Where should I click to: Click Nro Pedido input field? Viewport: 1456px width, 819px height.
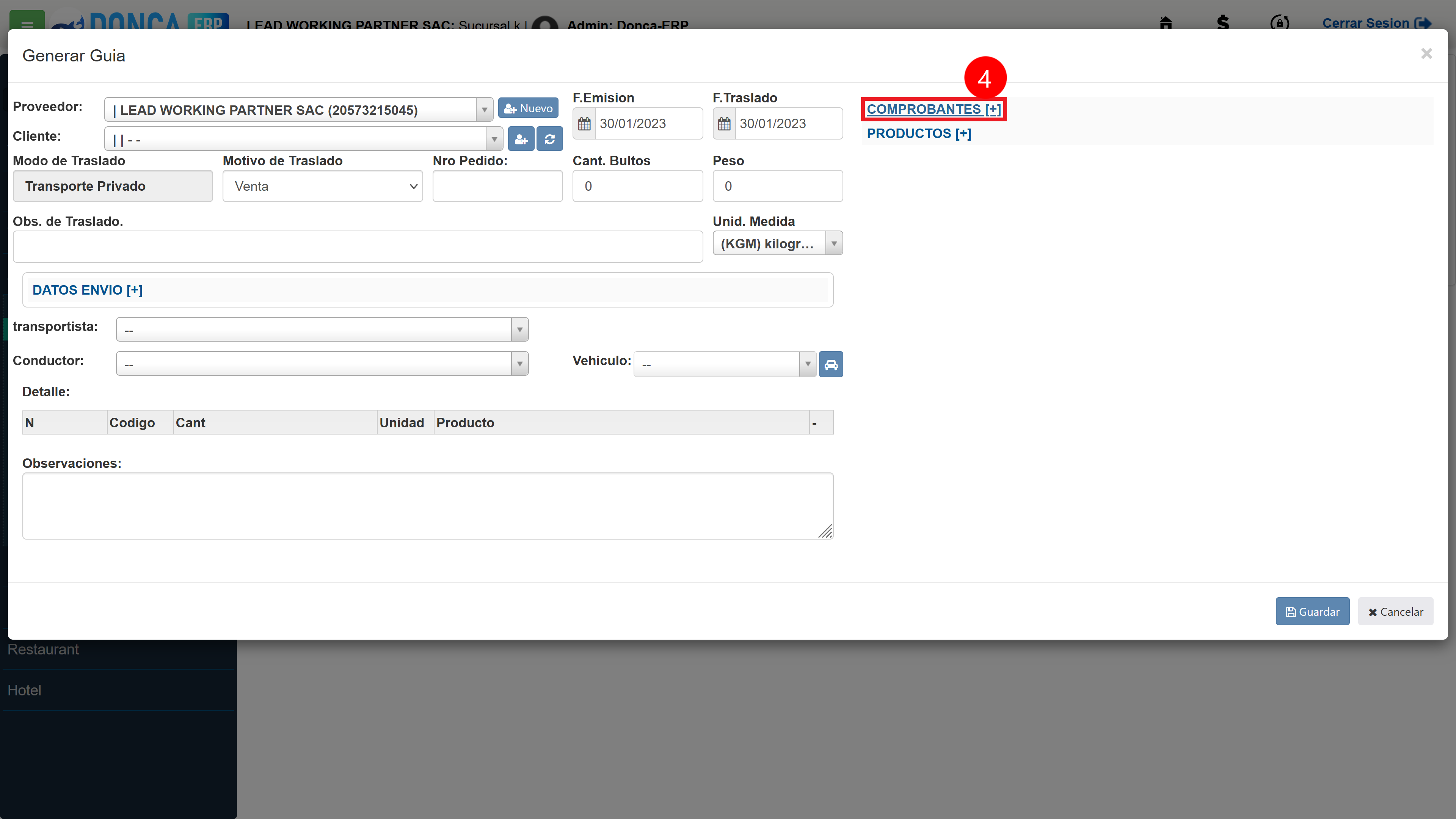point(497,186)
